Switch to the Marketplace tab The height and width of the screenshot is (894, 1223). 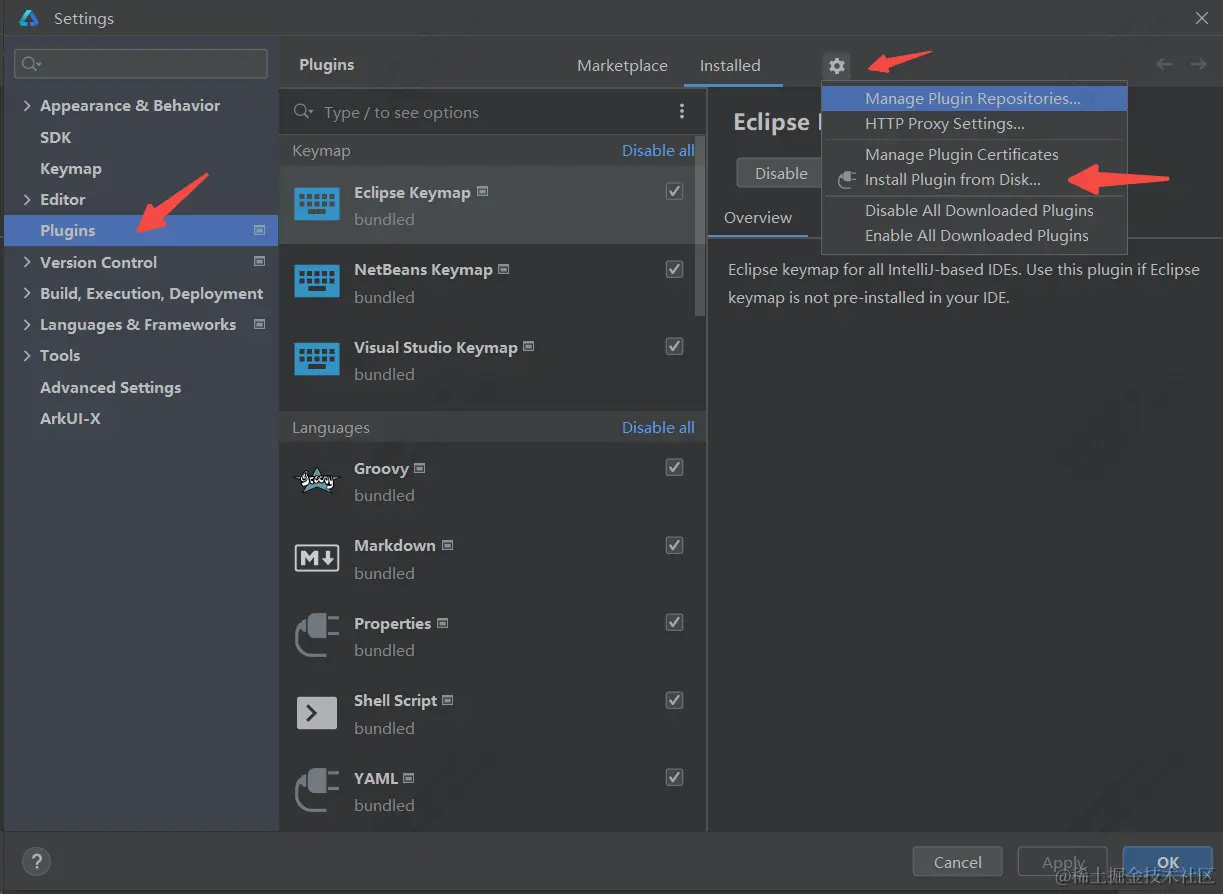pyautogui.click(x=622, y=65)
